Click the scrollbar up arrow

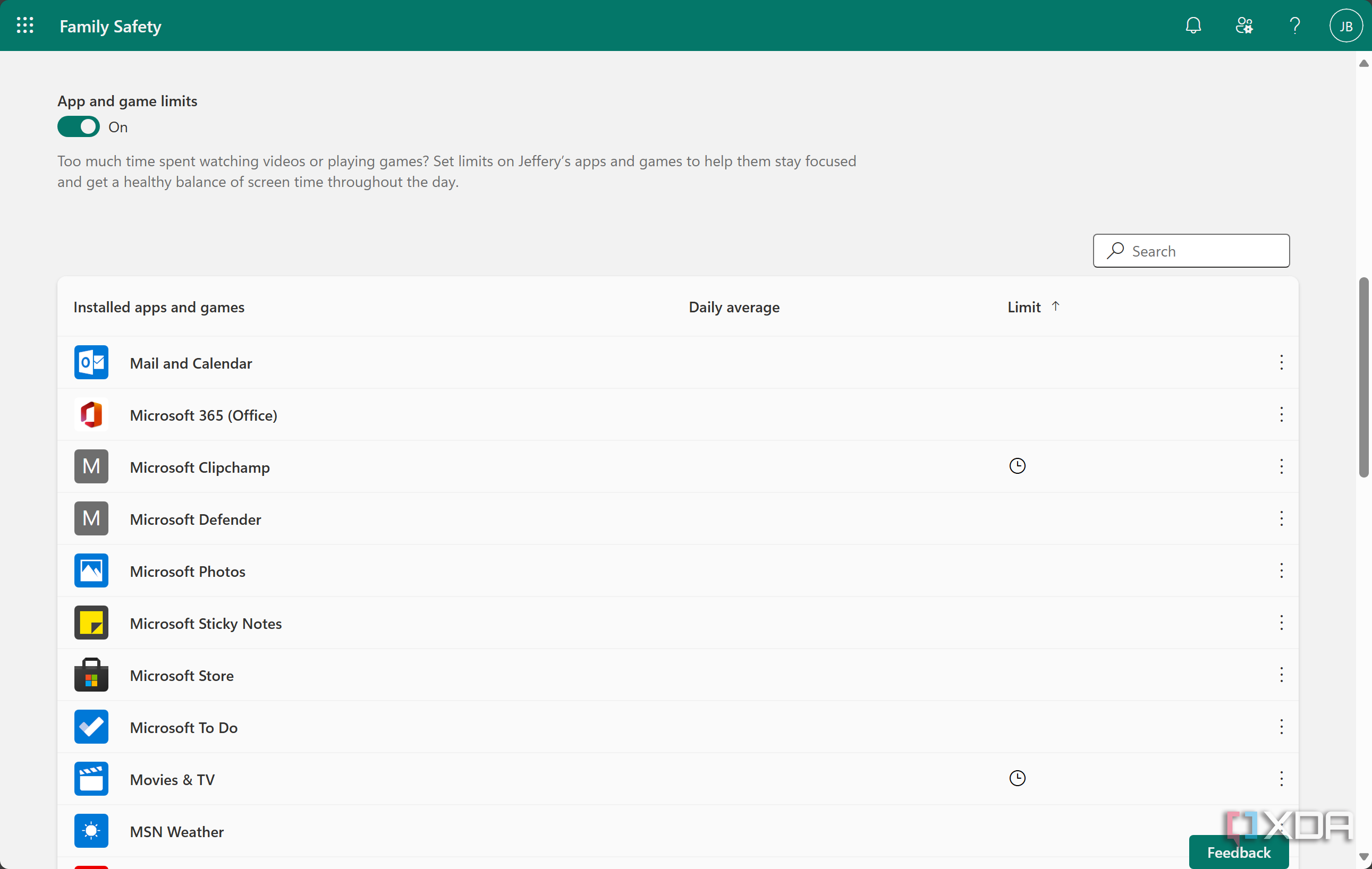1363,63
